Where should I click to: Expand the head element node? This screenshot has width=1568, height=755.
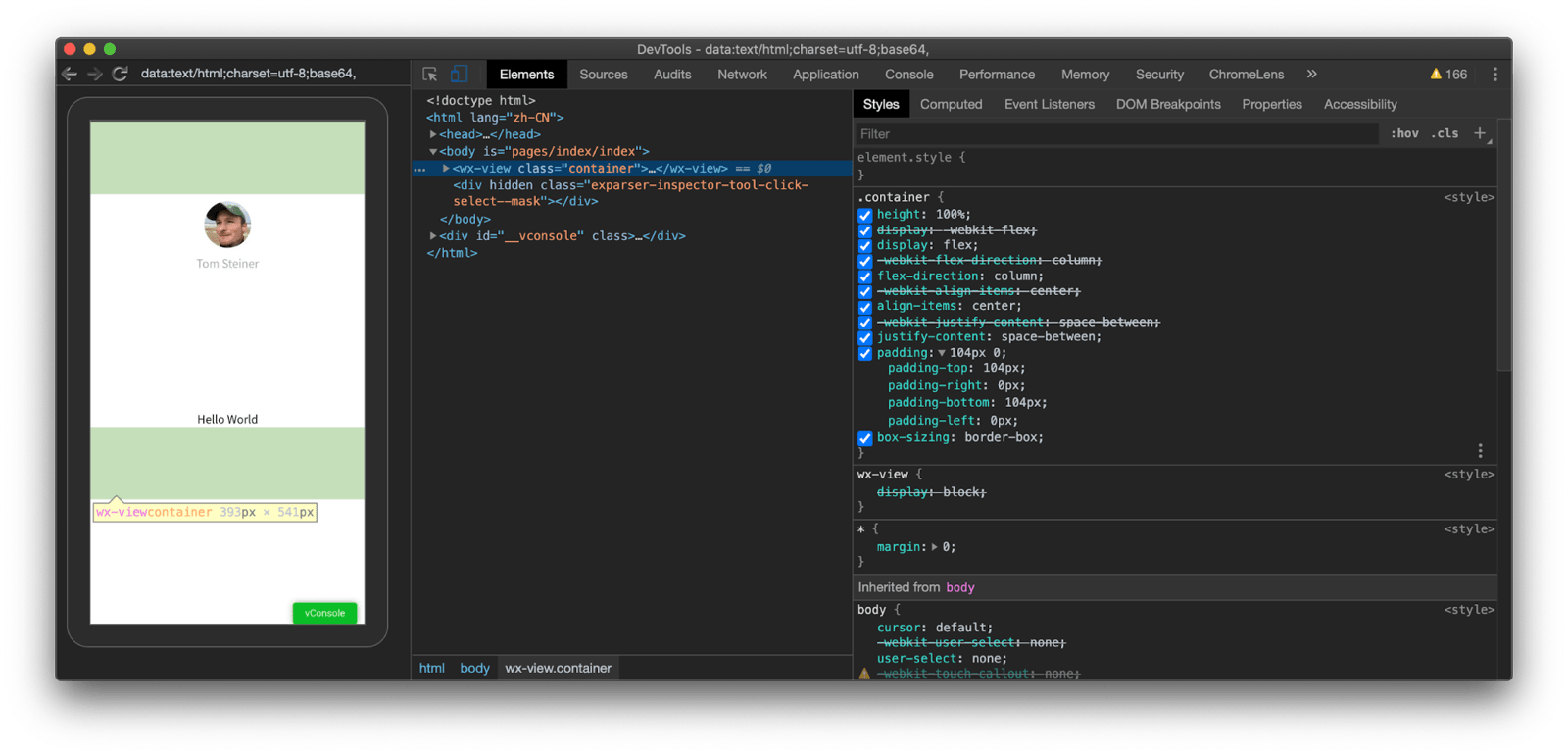[x=433, y=134]
